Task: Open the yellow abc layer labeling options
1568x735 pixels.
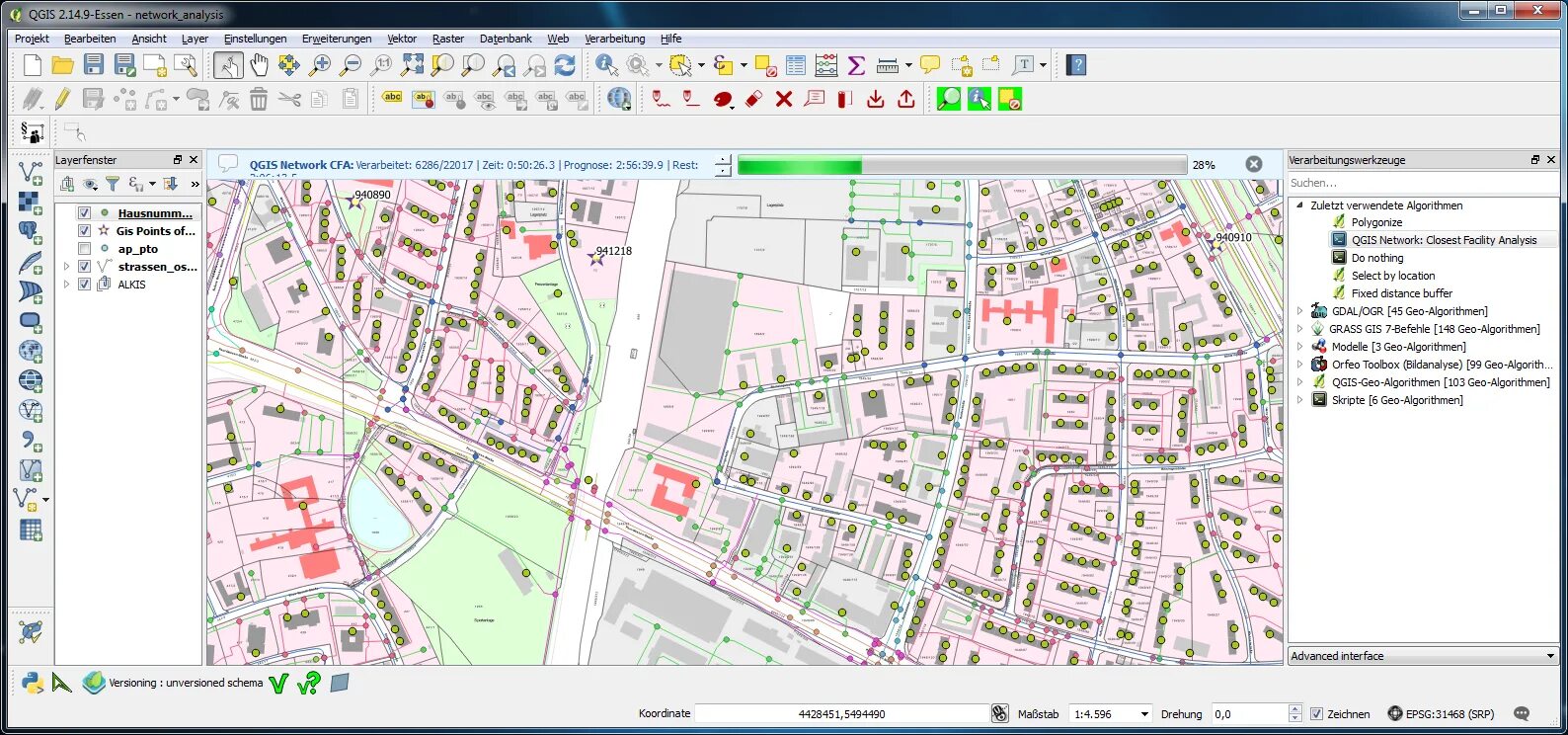Action: (x=392, y=99)
